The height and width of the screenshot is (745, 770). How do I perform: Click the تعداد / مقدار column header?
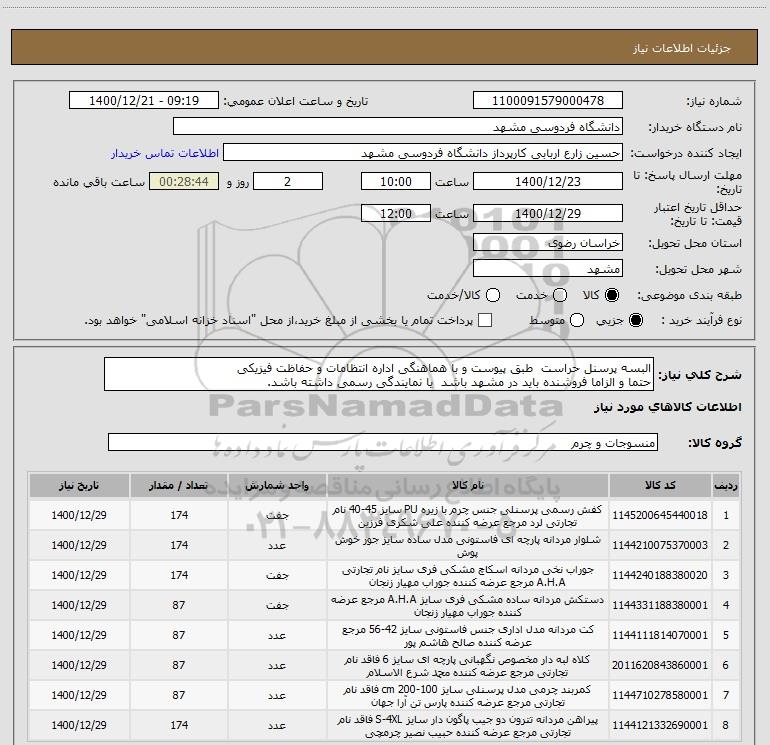pyautogui.click(x=179, y=486)
